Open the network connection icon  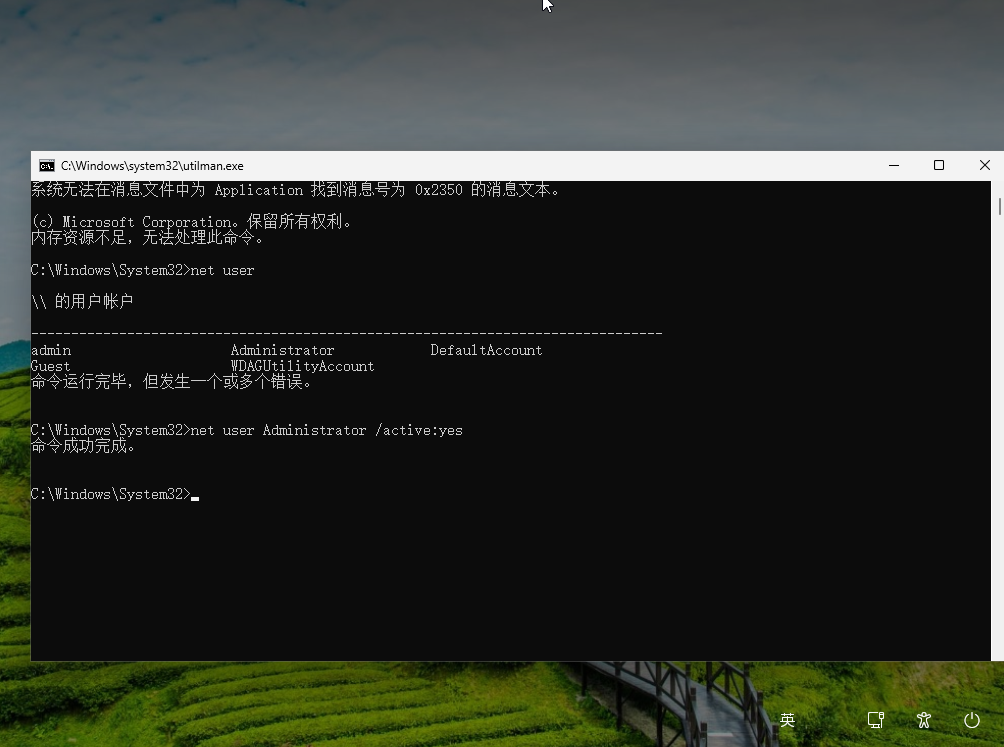(x=876, y=719)
